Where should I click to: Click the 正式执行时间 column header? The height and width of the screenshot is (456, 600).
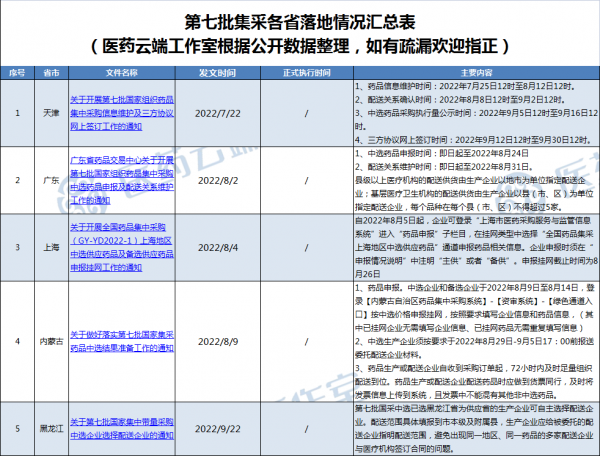[x=301, y=73]
